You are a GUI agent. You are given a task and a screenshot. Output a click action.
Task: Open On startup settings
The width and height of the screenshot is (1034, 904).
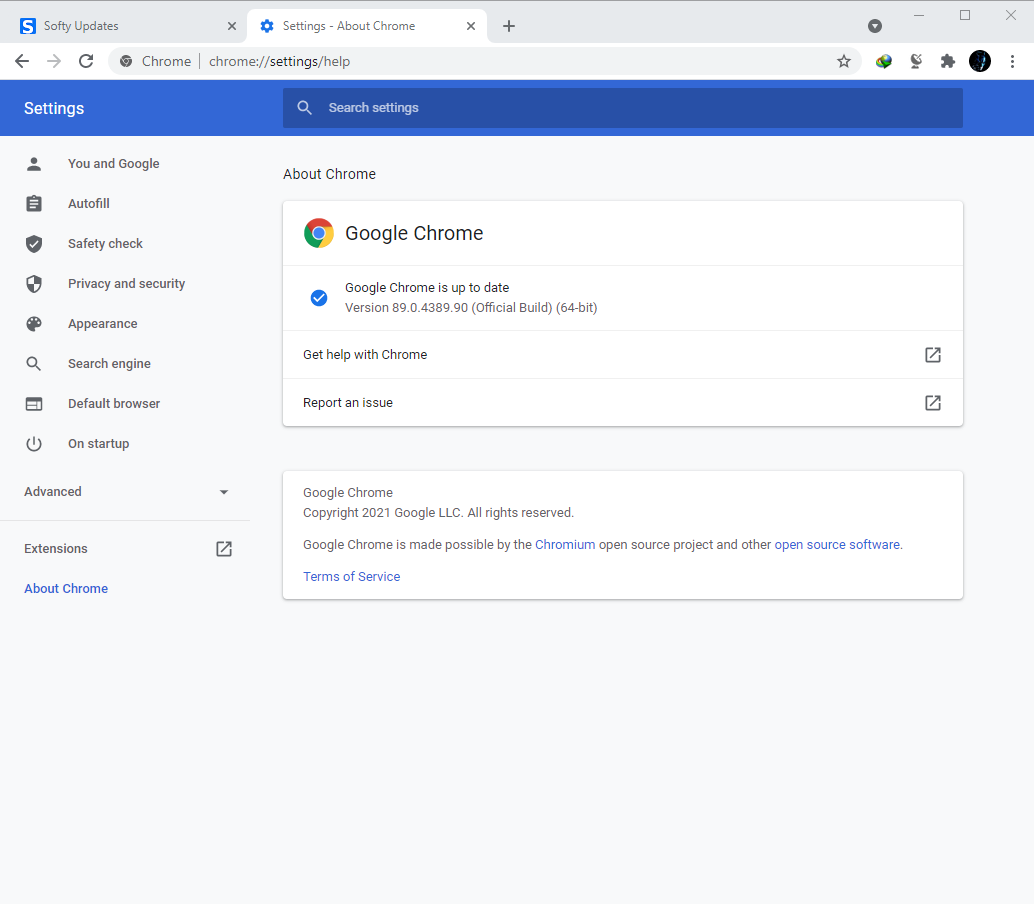pyautogui.click(x=98, y=444)
